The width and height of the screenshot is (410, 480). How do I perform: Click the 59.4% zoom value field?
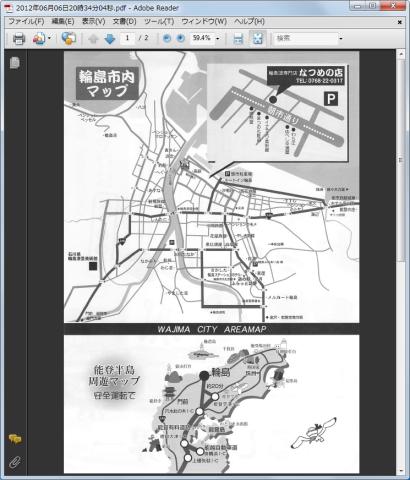202,38
